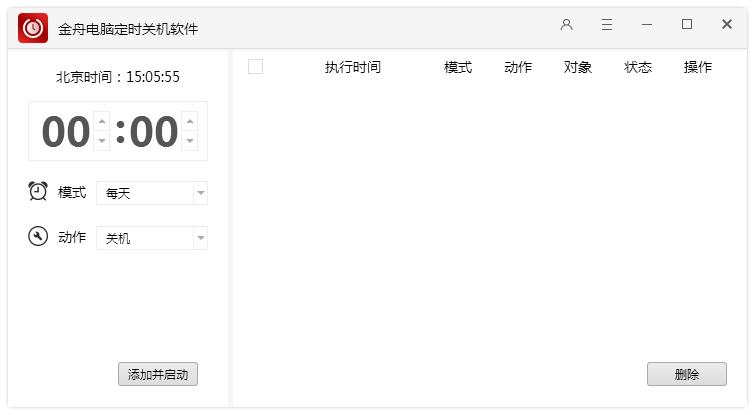The height and width of the screenshot is (415, 755).
Task: Decrease the minutes with down arrow
Action: click(x=189, y=141)
